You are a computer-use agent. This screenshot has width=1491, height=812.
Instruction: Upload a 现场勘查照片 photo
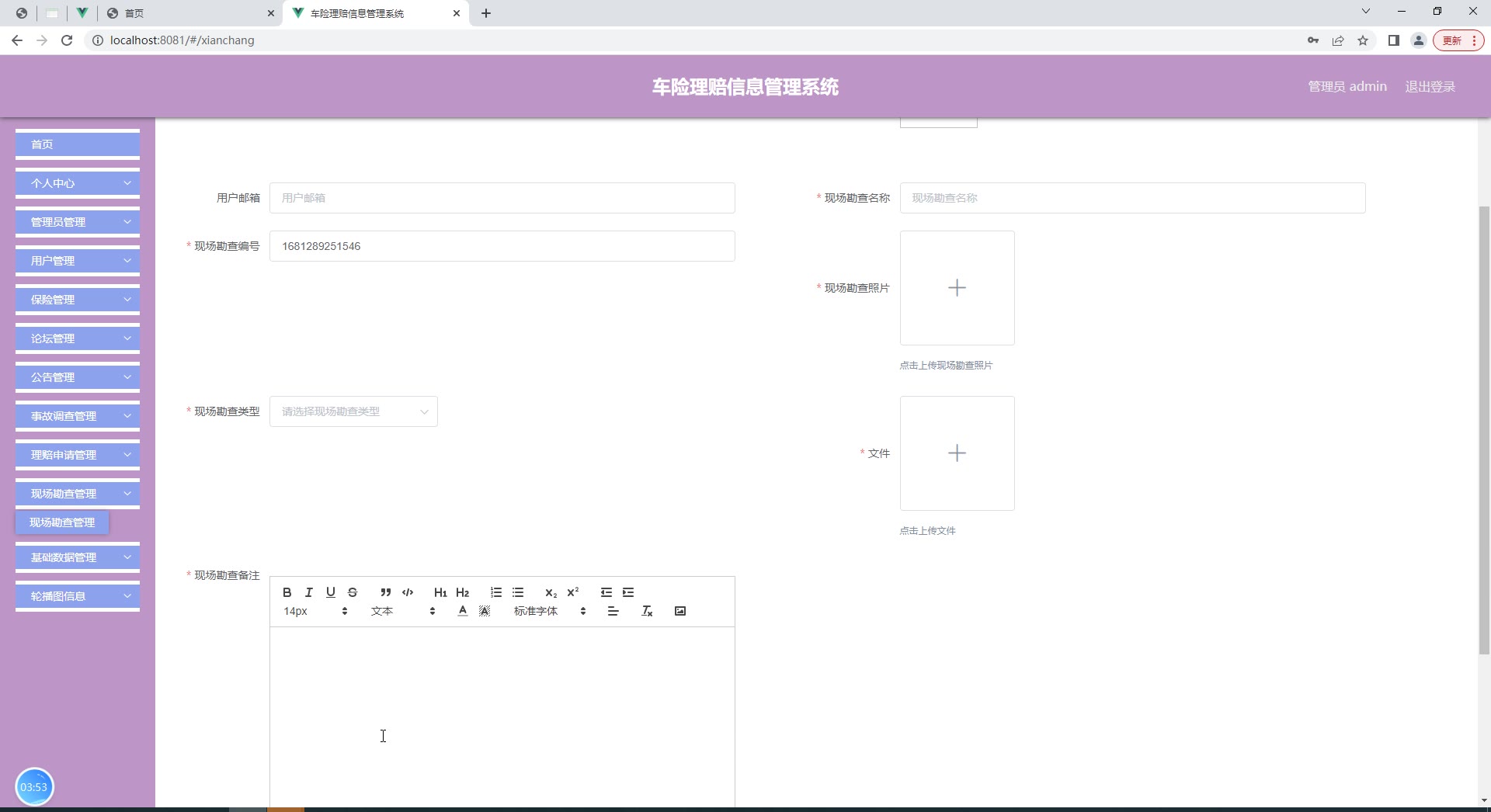point(957,288)
